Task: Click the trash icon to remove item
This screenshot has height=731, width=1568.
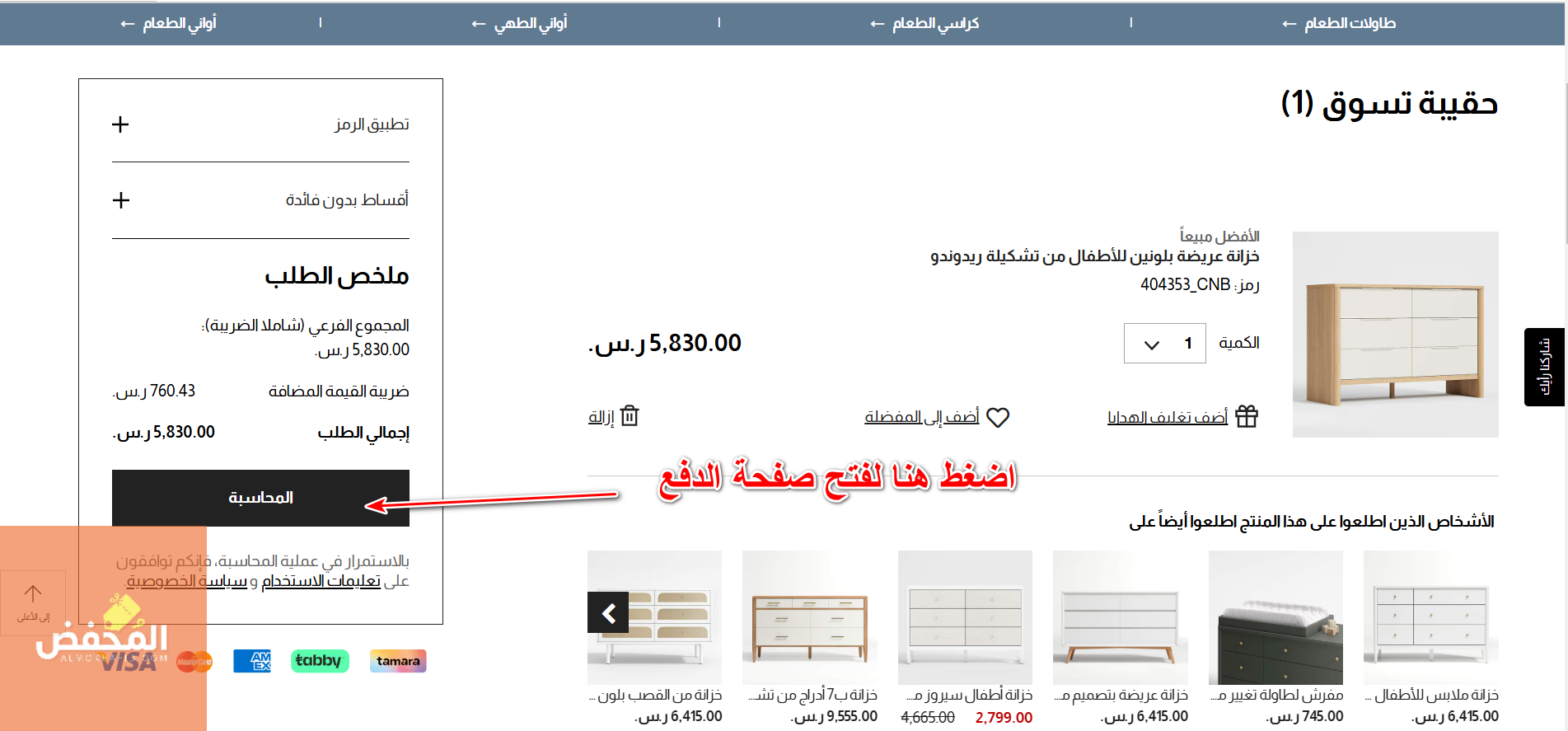Action: pos(630,416)
